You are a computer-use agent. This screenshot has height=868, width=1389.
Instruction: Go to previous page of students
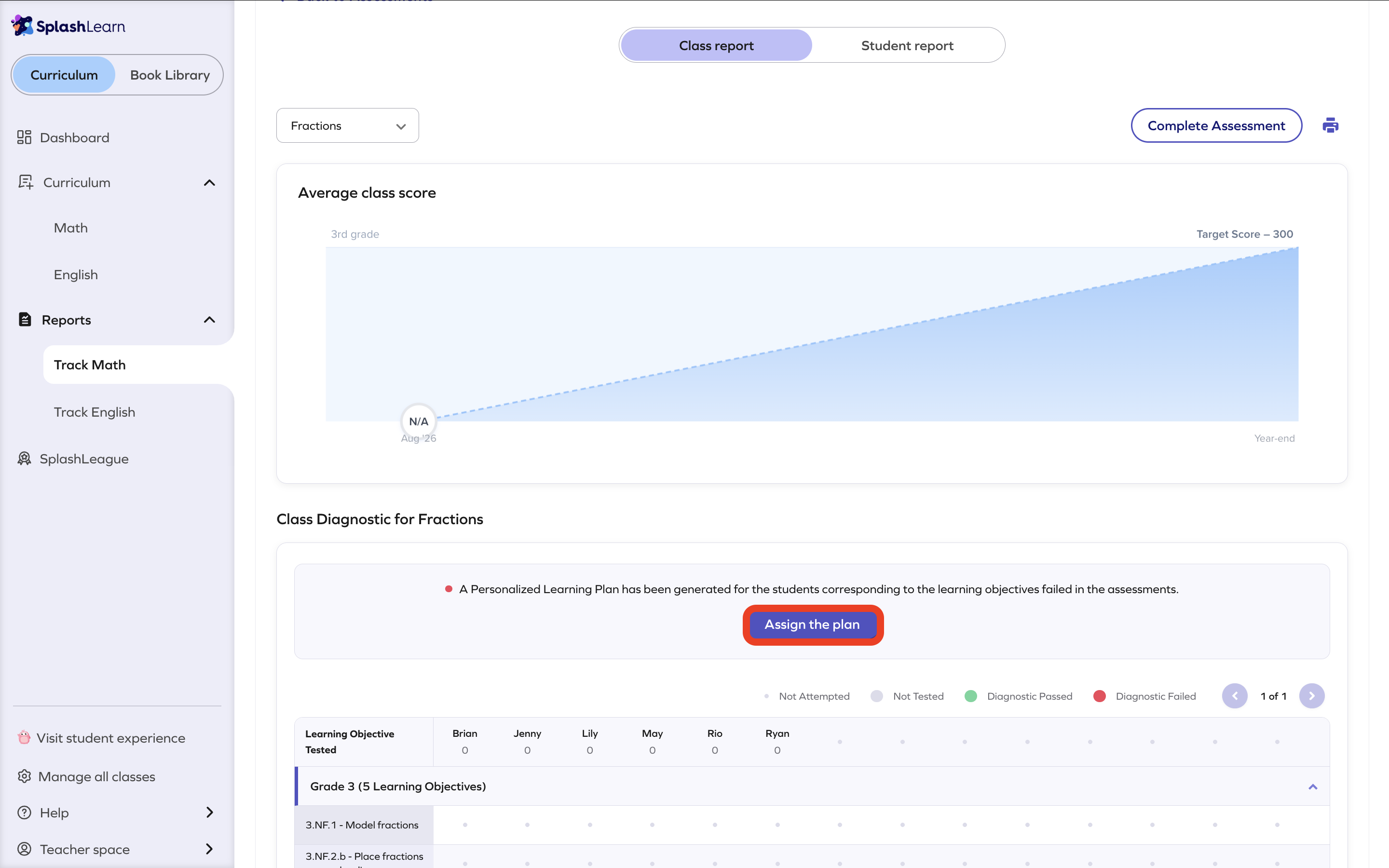pyautogui.click(x=1235, y=696)
